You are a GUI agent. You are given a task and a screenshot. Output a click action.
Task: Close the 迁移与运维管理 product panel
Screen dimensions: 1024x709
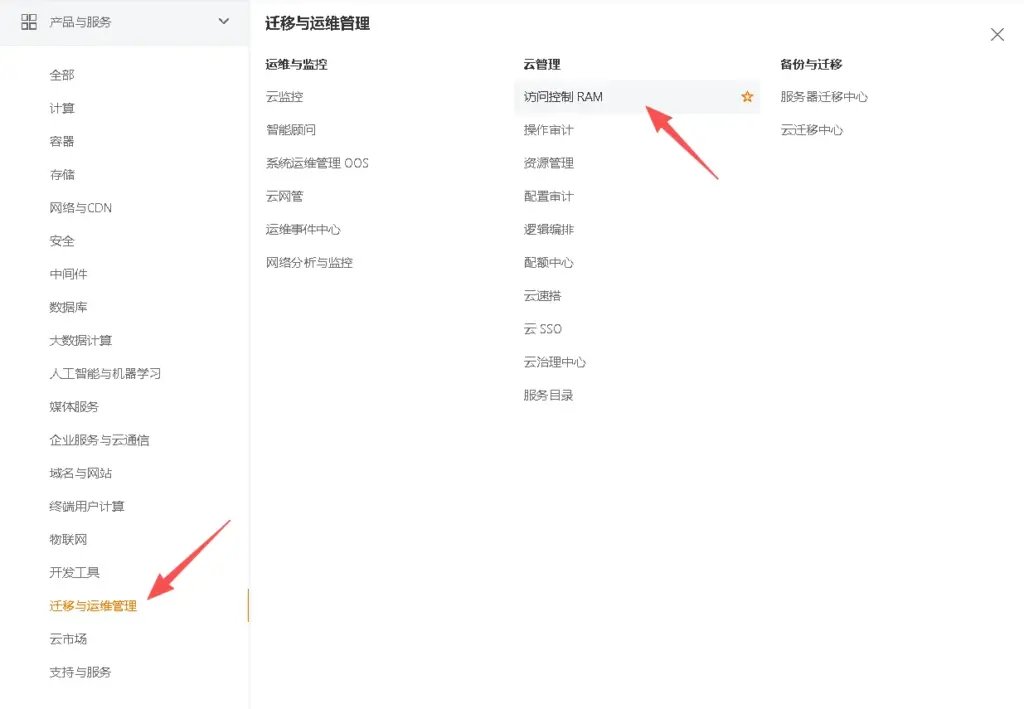996,33
